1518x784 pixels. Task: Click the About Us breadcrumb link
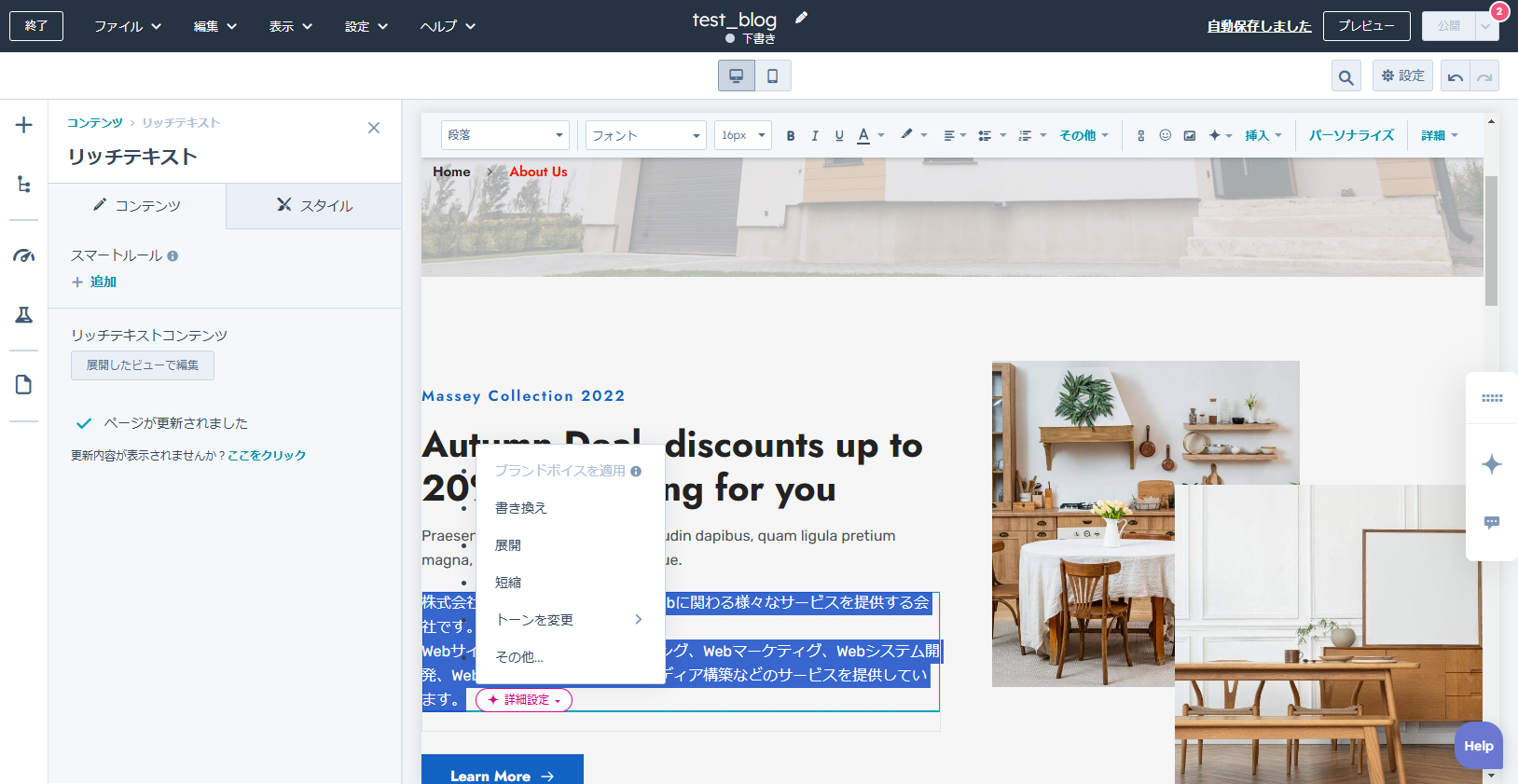point(538,172)
